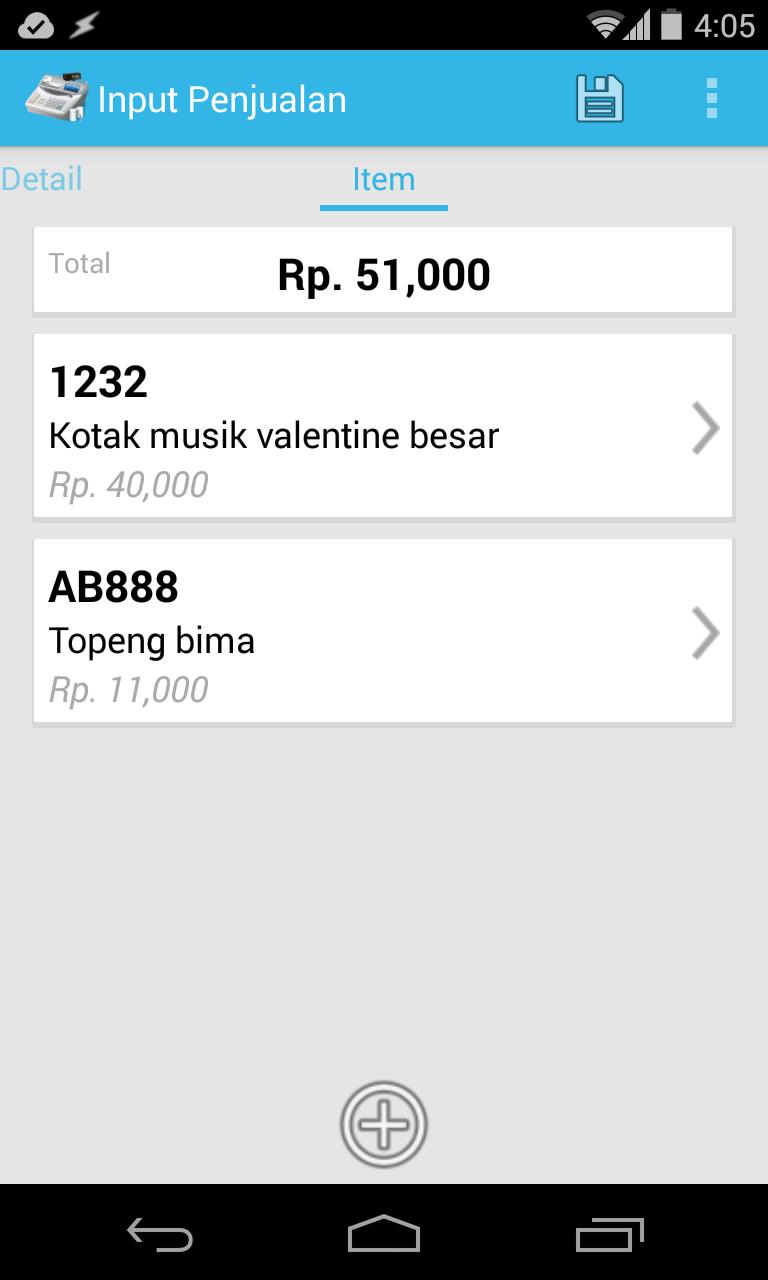Tap the save floppy disk icon
Viewport: 768px width, 1280px height.
tap(600, 99)
